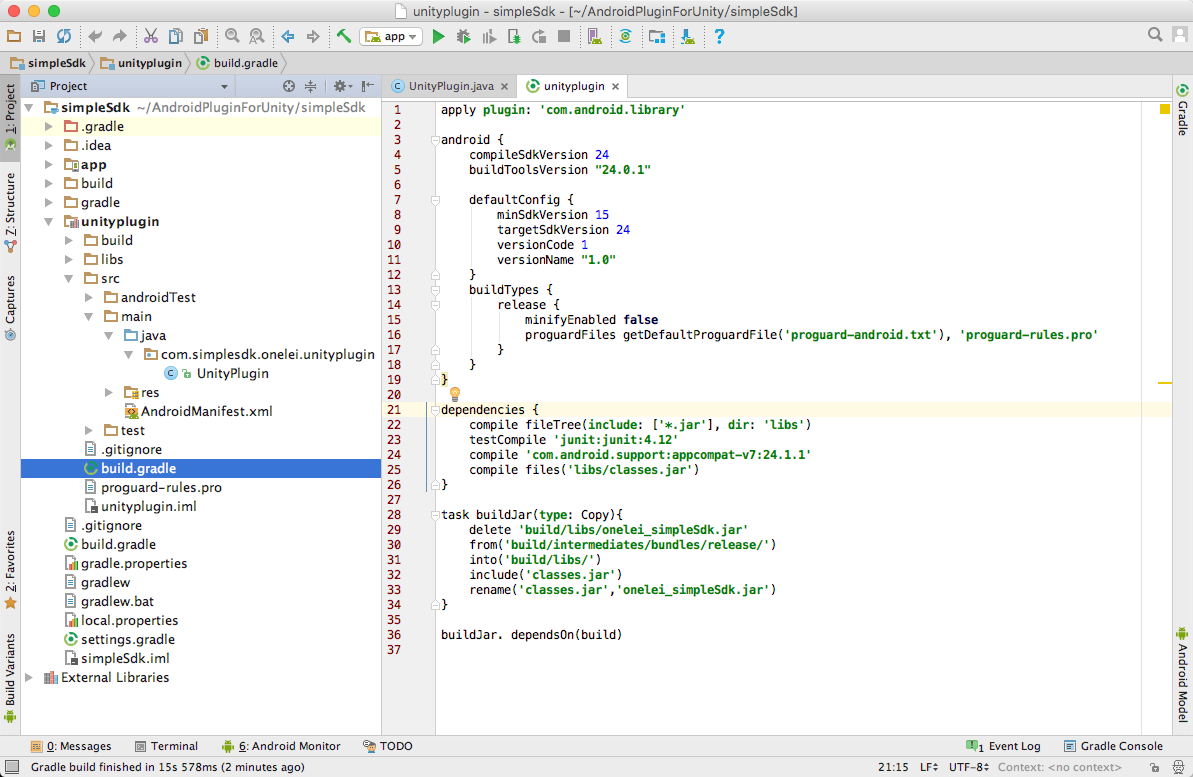Click the Make Project hammer icon
Screen dimensions: 1193x777
[x=344, y=36]
